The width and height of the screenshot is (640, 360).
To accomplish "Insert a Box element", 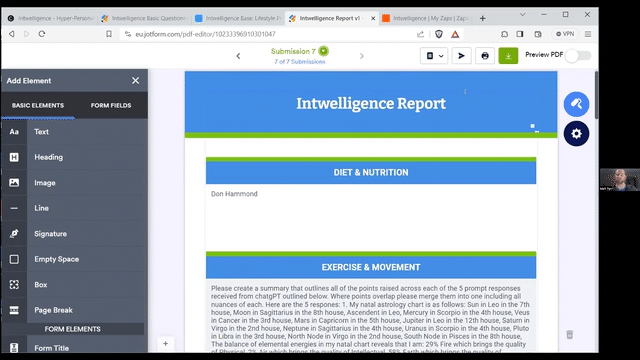I will coord(74,285).
